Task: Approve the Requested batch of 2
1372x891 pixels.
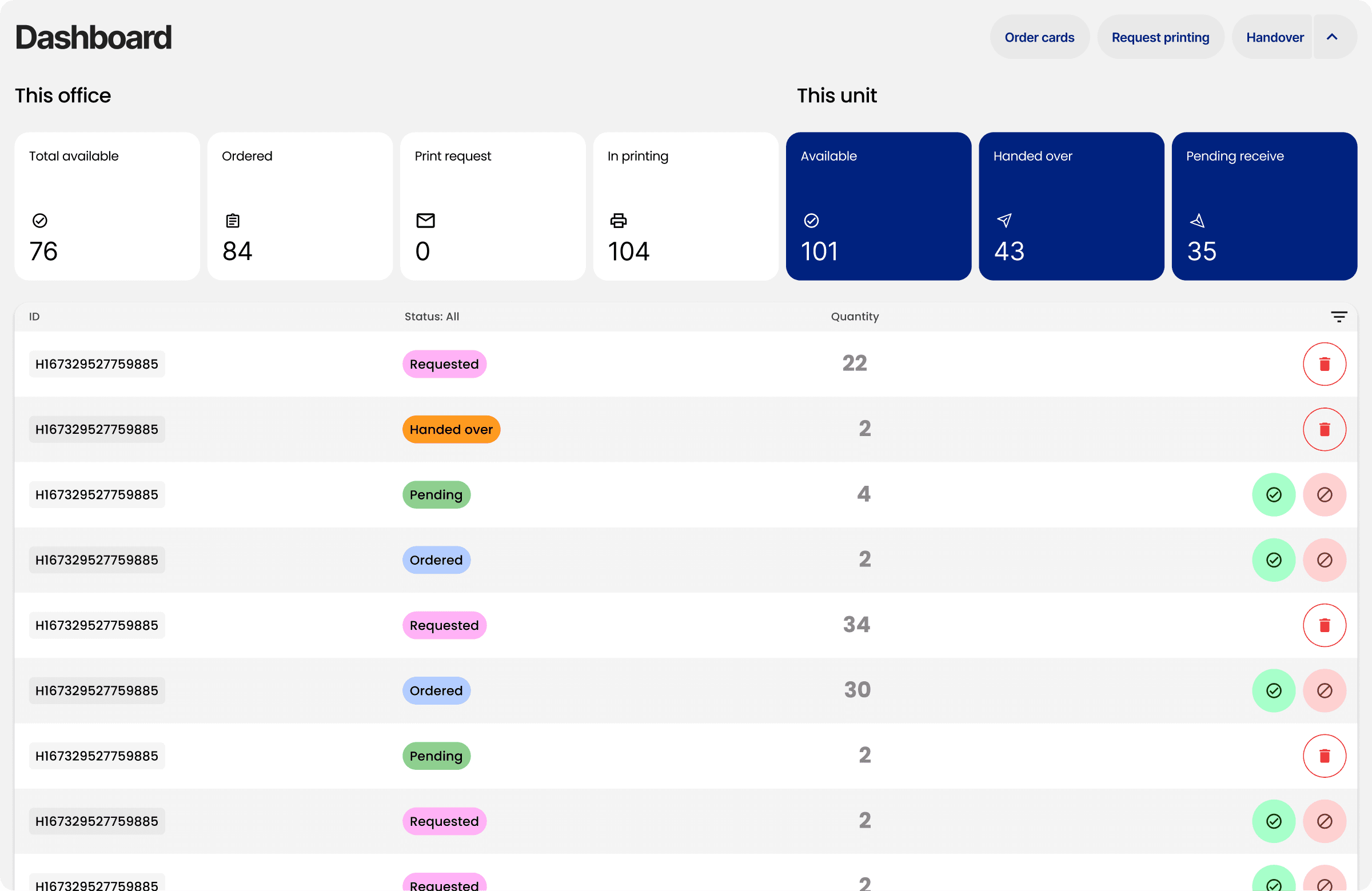Action: tap(1274, 821)
